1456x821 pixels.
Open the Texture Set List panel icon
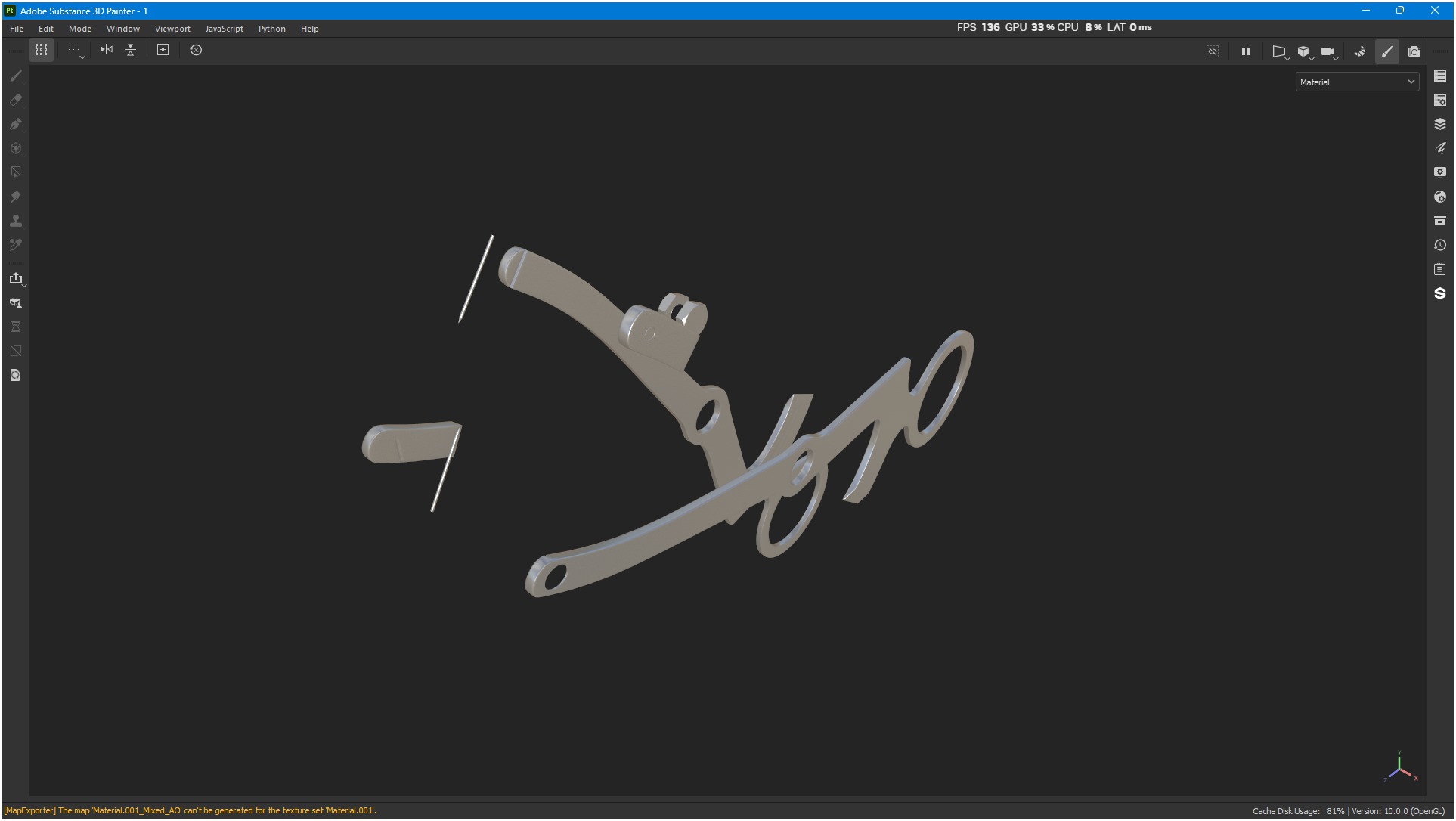click(1440, 76)
